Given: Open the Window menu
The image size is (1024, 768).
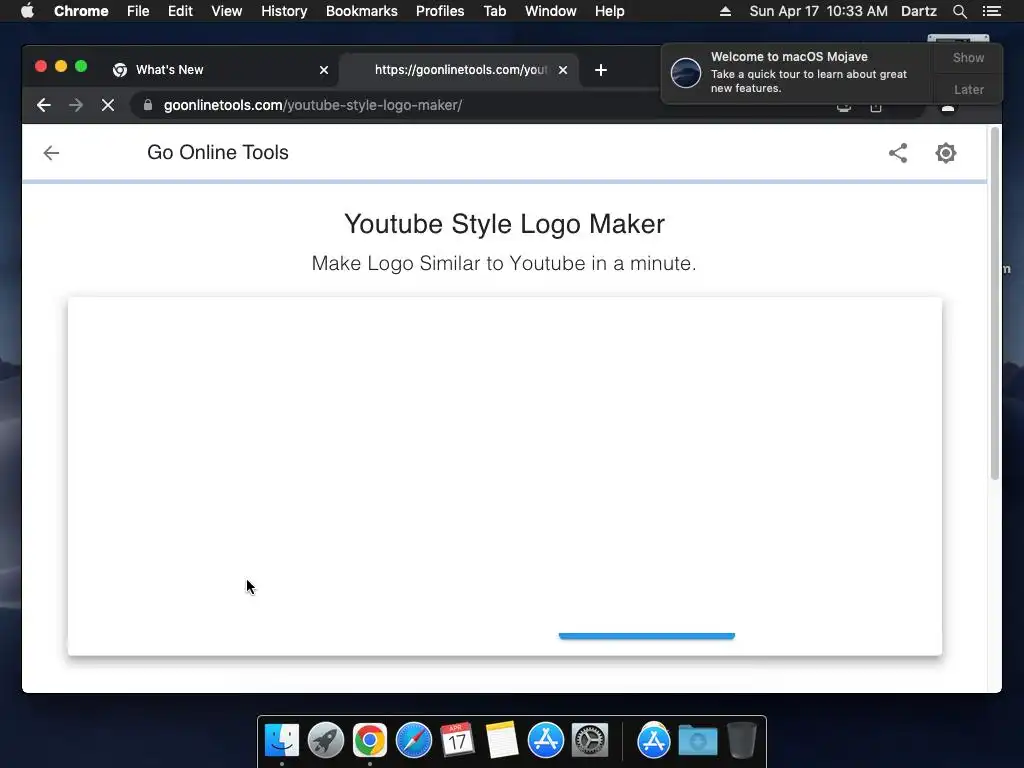Looking at the screenshot, I should click(551, 11).
